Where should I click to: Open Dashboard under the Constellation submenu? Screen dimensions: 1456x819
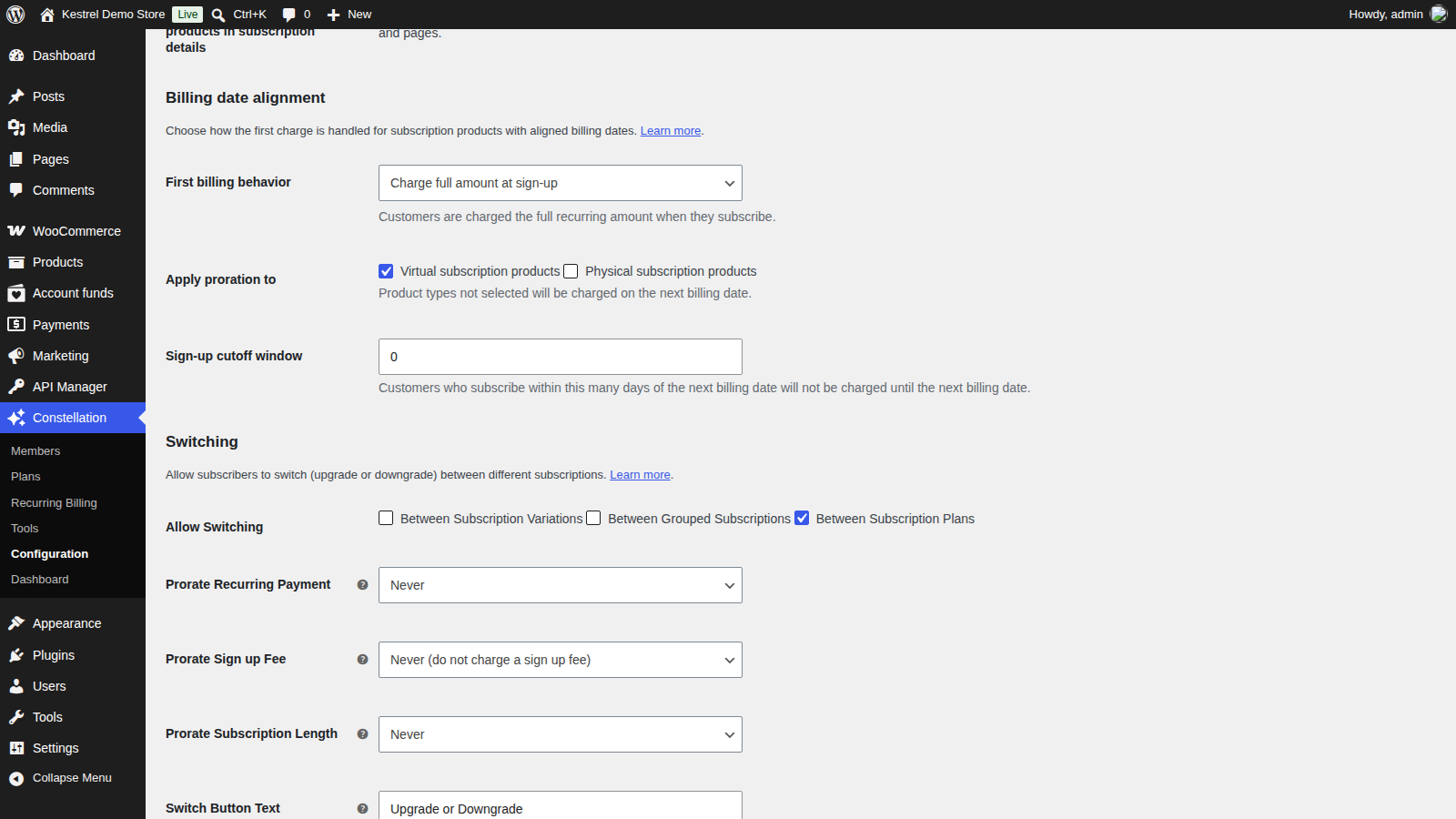(x=39, y=580)
